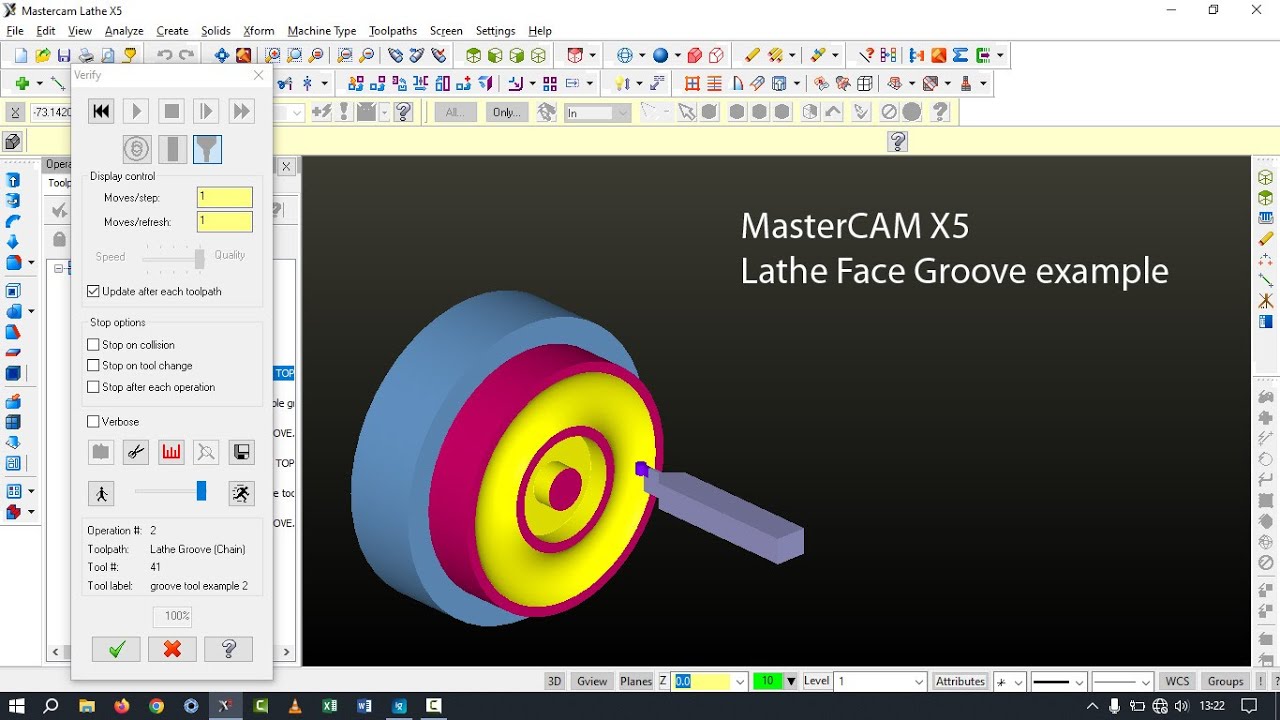Open Word from the taskbar
Viewport: 1280px width, 720px height.
pos(364,706)
